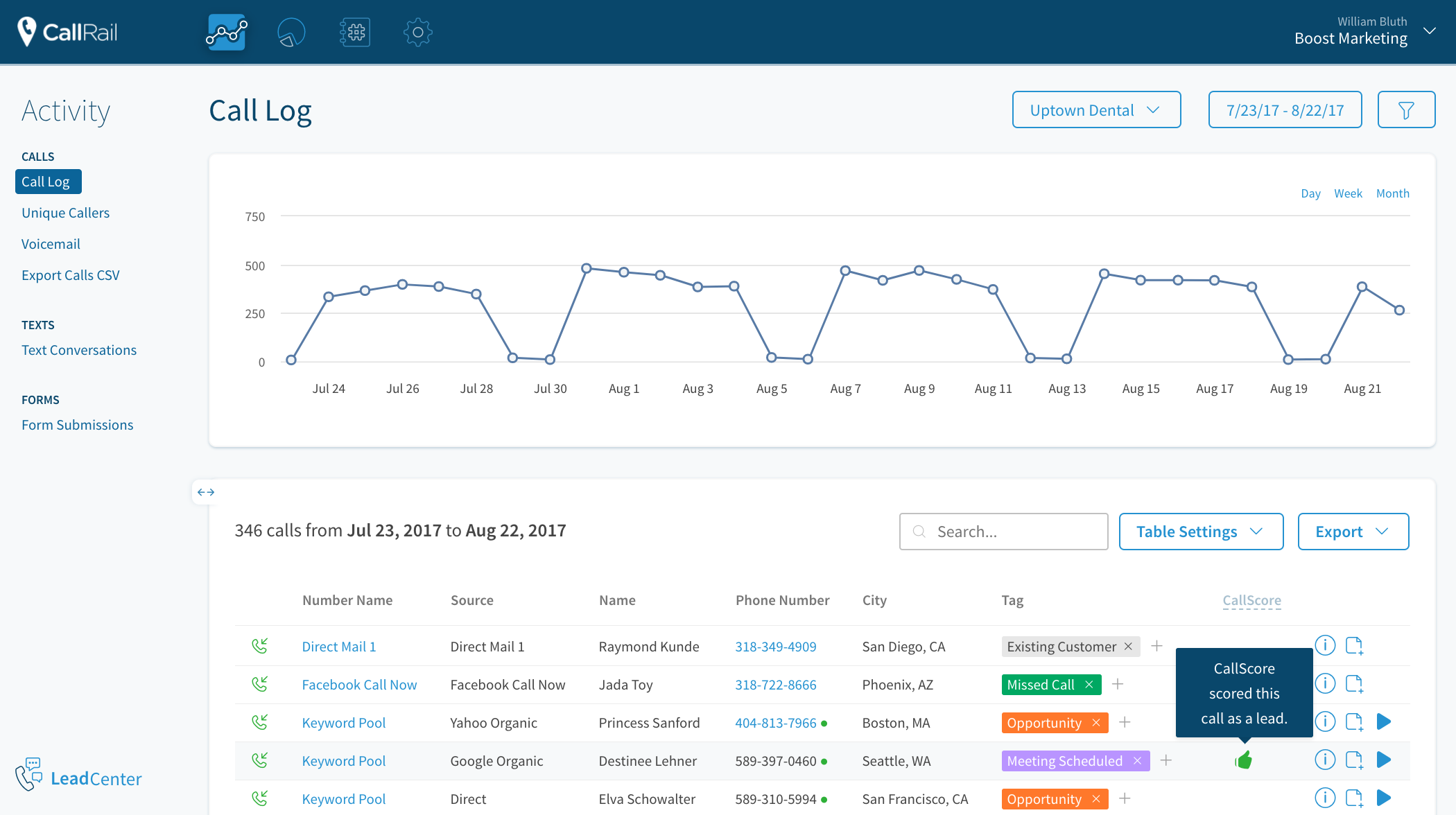
Task: Add note to Jada Toy call
Action: (1354, 684)
